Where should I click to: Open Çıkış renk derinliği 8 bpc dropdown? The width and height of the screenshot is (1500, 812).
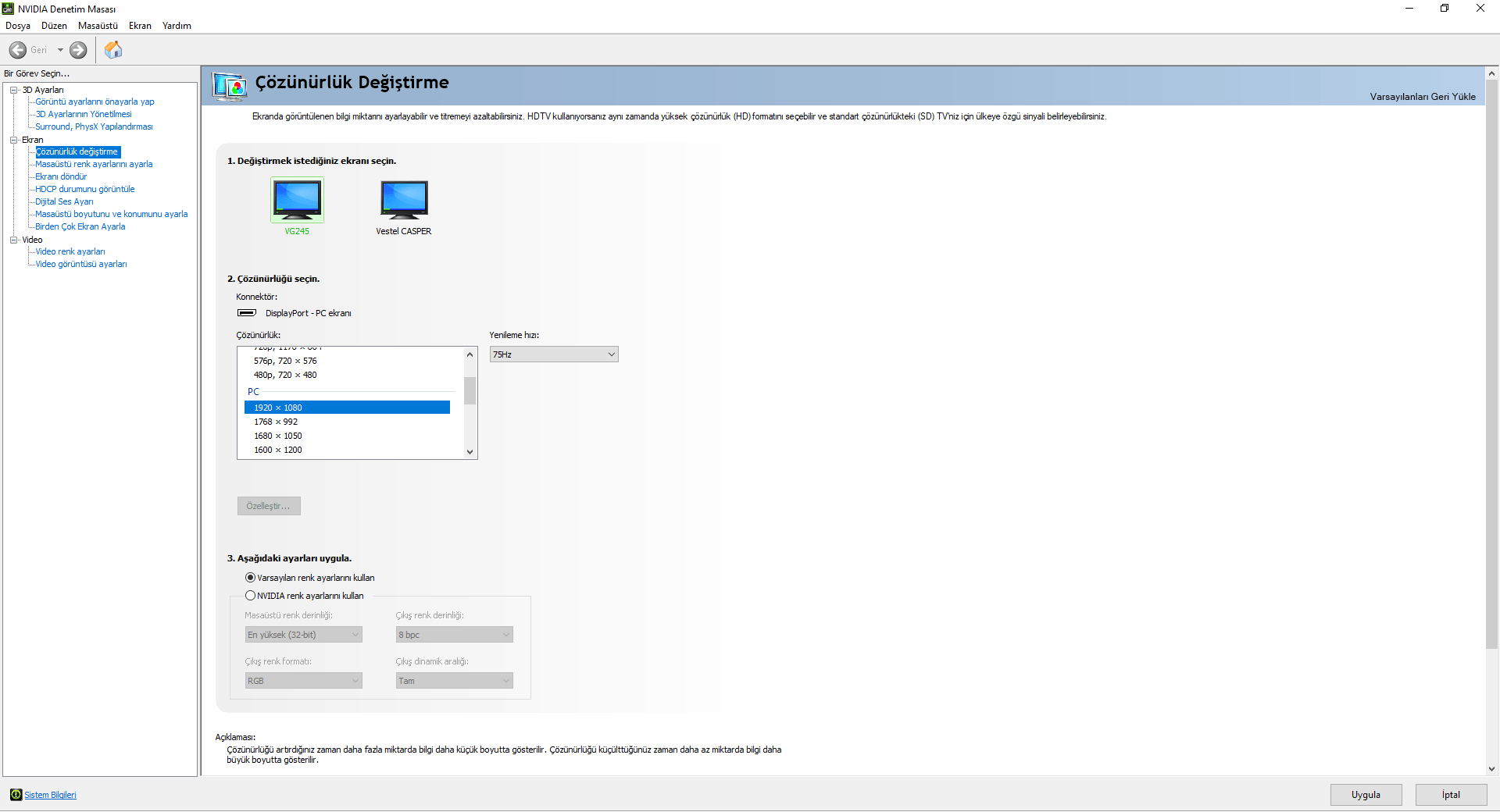454,635
